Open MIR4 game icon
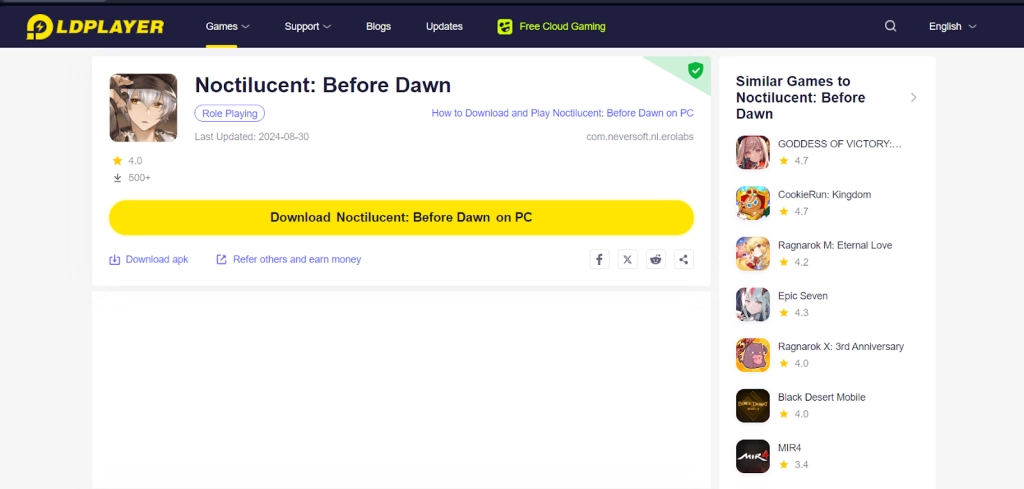 [x=752, y=456]
